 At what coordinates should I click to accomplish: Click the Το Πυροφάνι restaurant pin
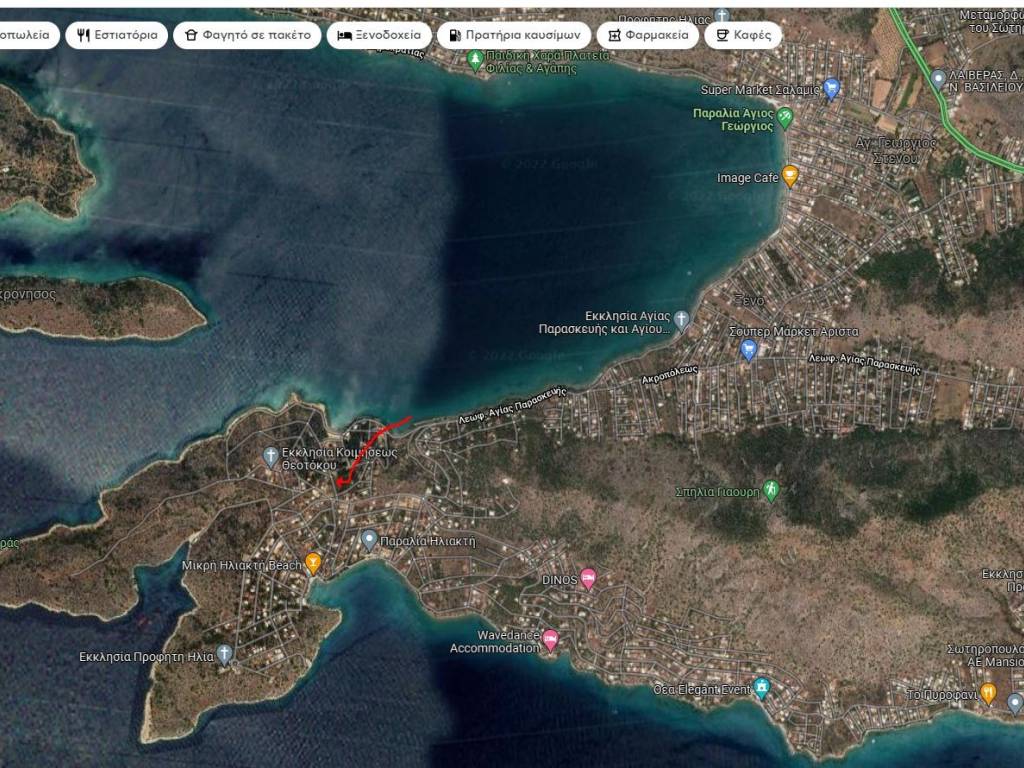(x=988, y=692)
